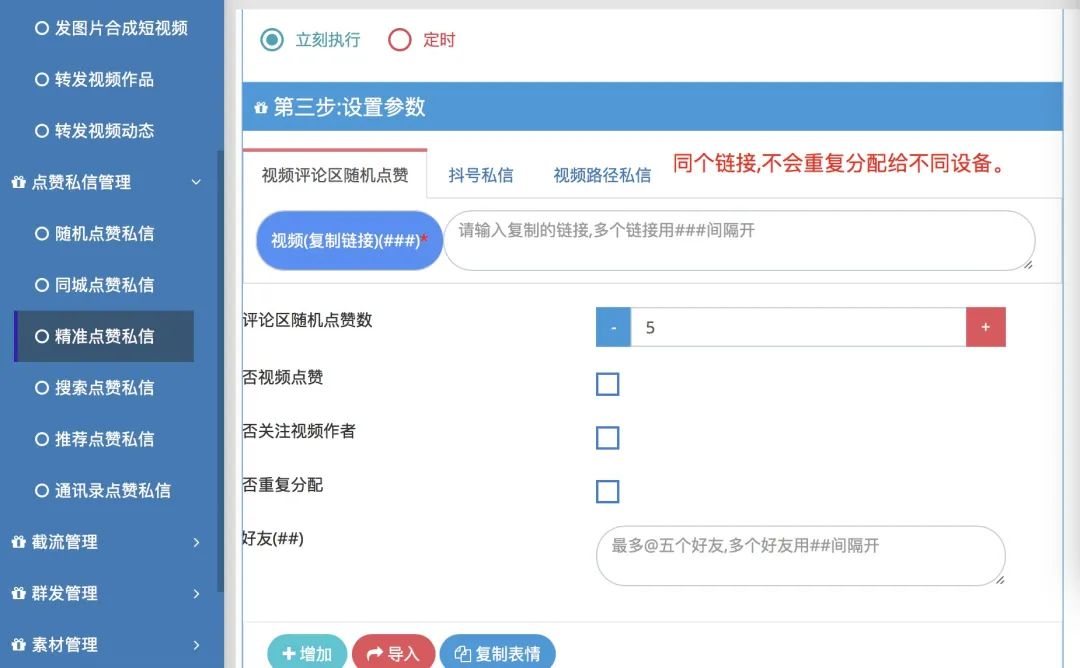Enable the 否视频点赞 checkbox
This screenshot has height=668, width=1080.
tap(608, 384)
